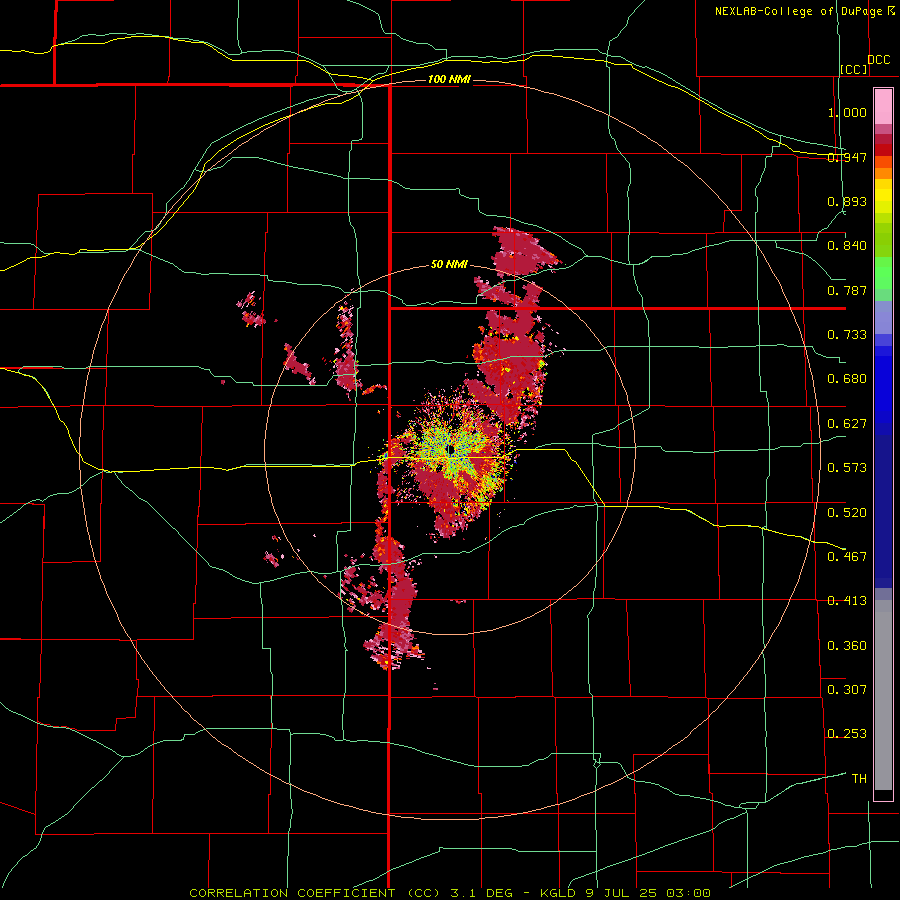Select the 0.733 scale value
900x900 pixels.
pyautogui.click(x=847, y=335)
